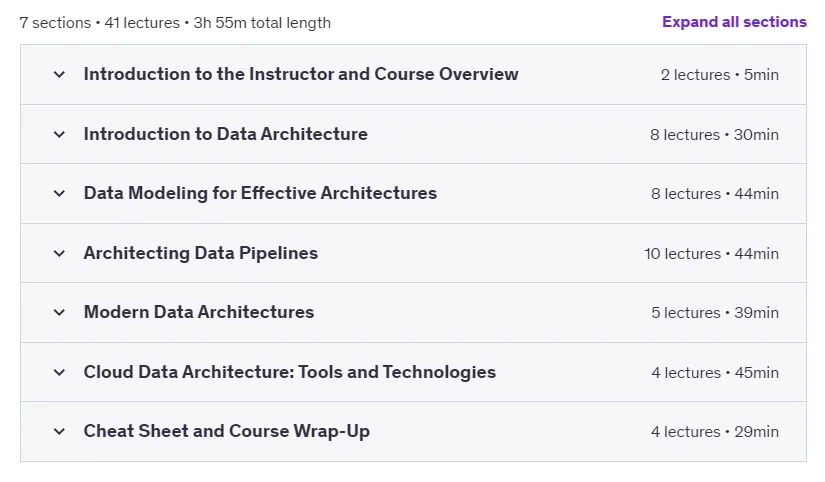
Task: Open the Cheat Sheet and Course Wrap-Up title
Action: 227,431
